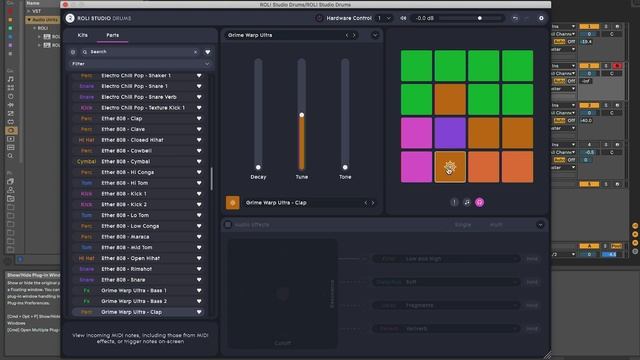Select Electro Chill Pop - Snare Verb
Image resolution: width=640 pixels, height=360 pixels.
[139, 97]
